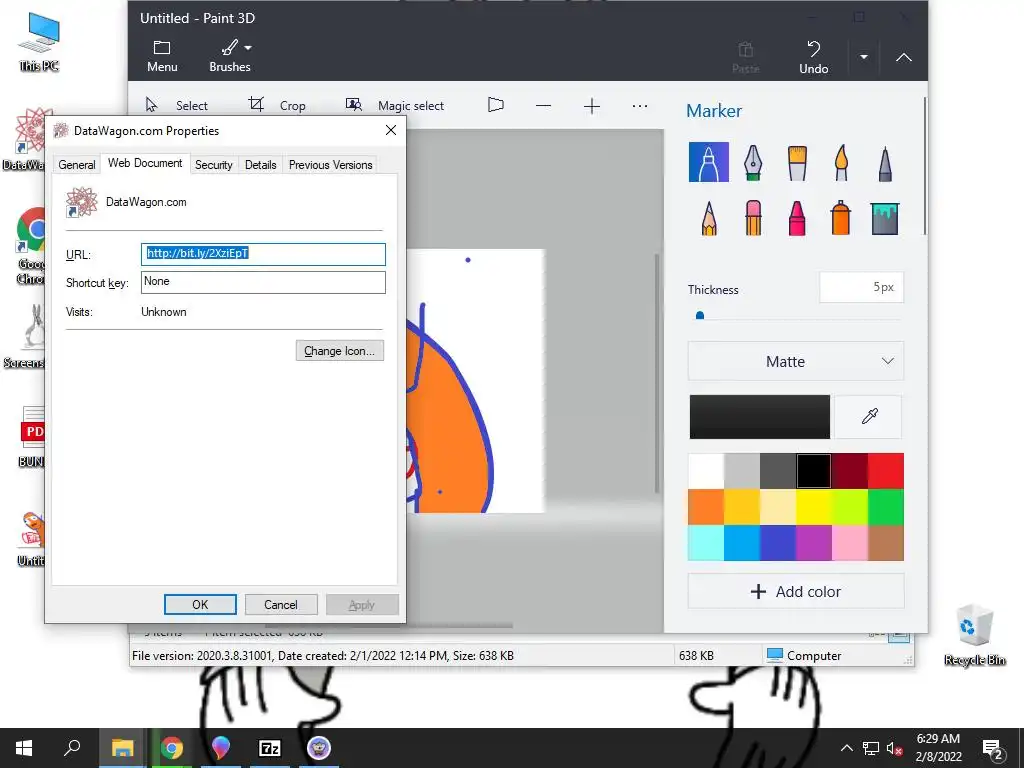Switch to Paint 3D in taskbar
Viewport: 1024px width, 768px height.
click(x=221, y=748)
